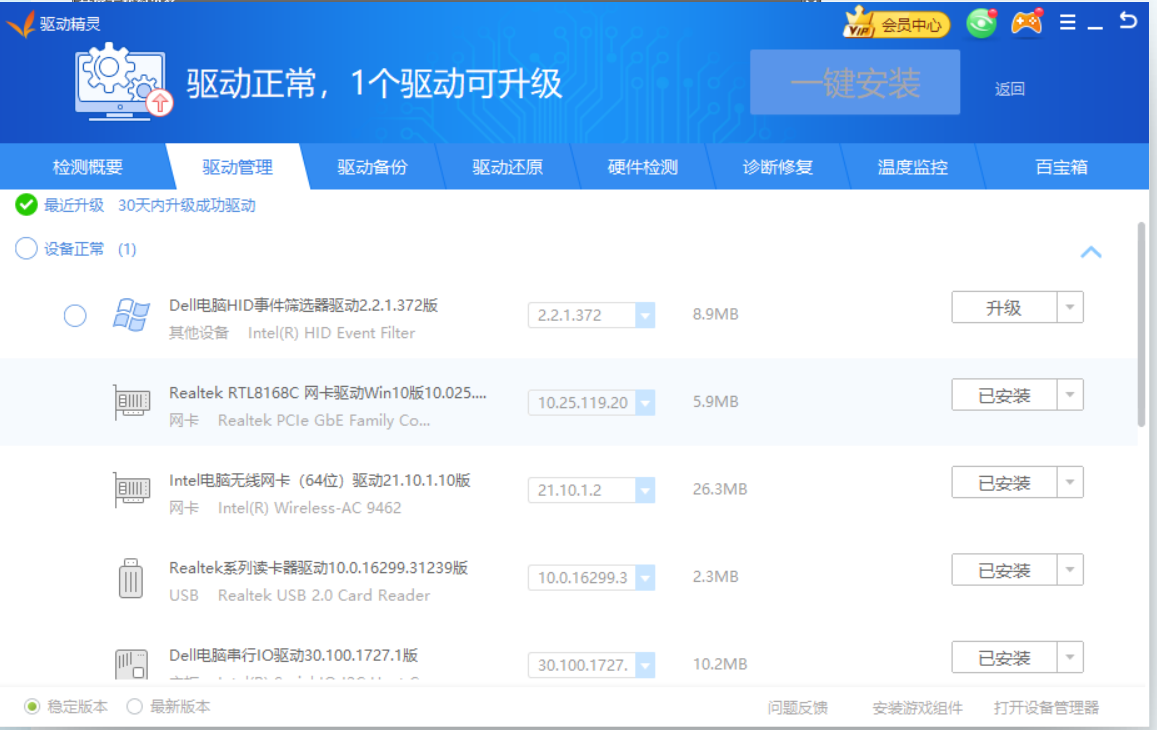This screenshot has width=1157, height=730.
Task: Select the 稳定版本 radio button
Action: pyautogui.click(x=32, y=707)
